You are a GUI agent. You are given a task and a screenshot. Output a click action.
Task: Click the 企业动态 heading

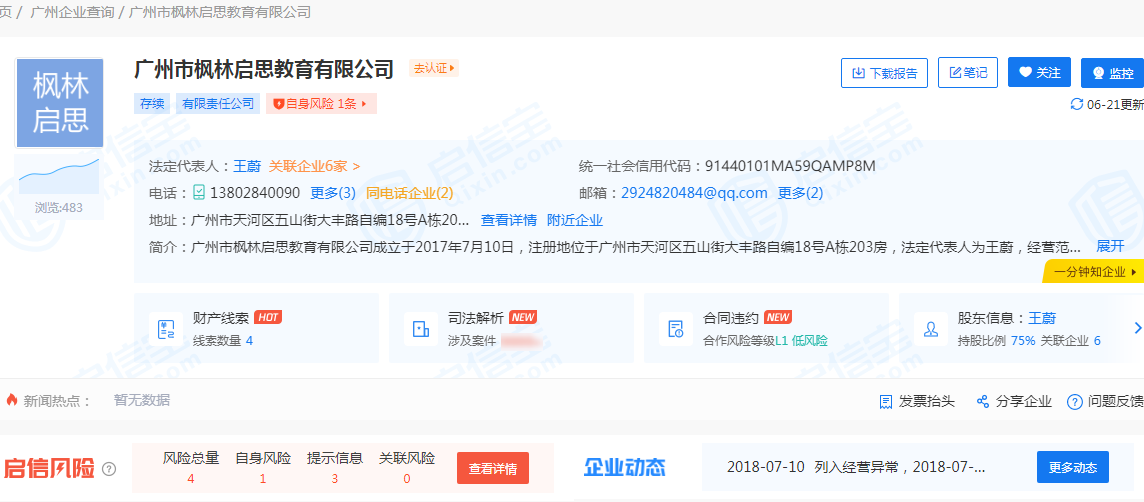pyautogui.click(x=625, y=468)
